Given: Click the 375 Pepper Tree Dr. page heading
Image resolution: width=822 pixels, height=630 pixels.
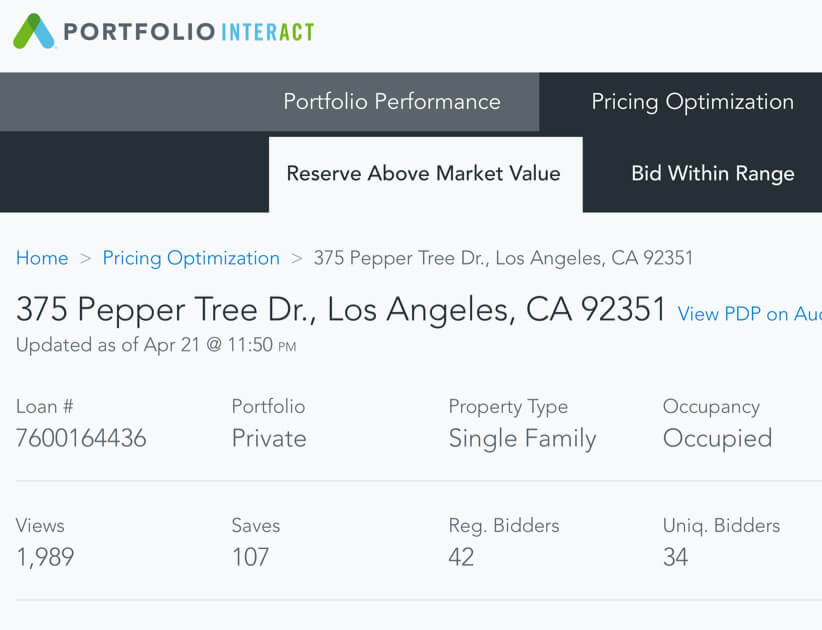Looking at the screenshot, I should 341,310.
